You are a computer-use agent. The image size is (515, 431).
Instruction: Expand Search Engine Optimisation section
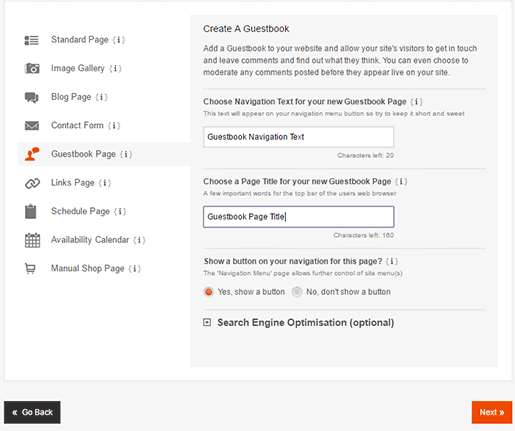[305, 323]
